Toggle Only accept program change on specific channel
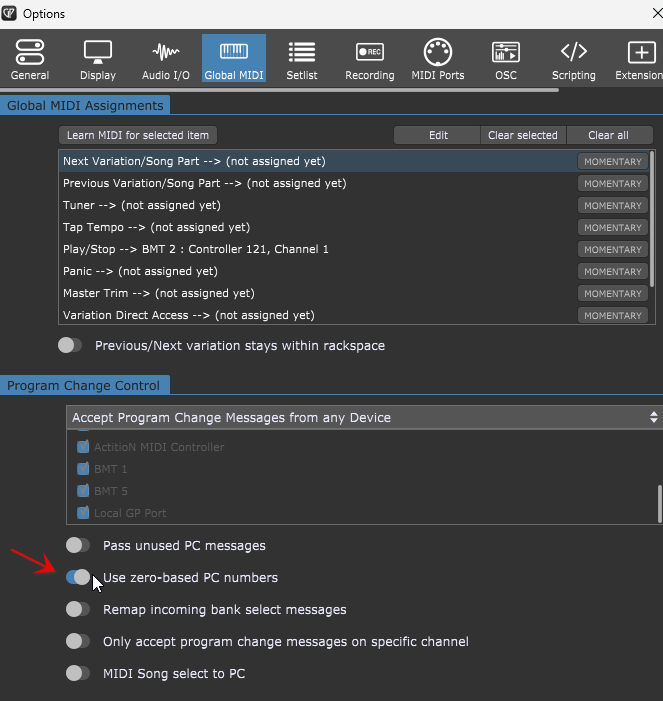The image size is (663, 701). coord(78,641)
